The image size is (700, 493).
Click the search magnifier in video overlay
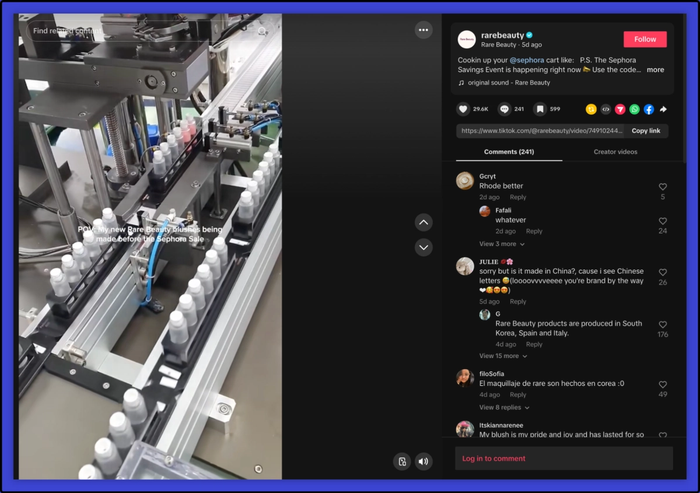point(262,31)
